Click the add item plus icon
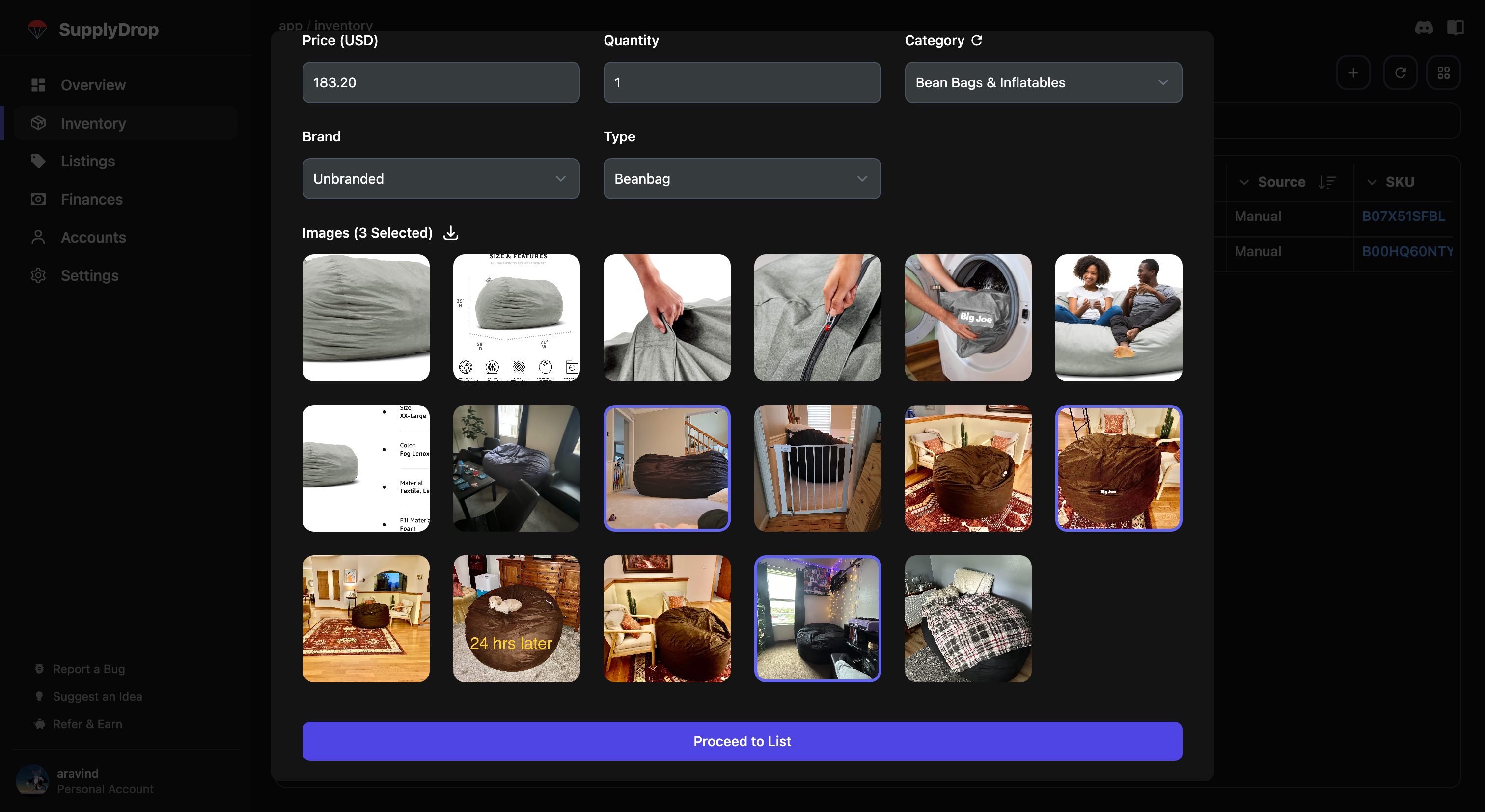Viewport: 1485px width, 812px height. (x=1353, y=73)
